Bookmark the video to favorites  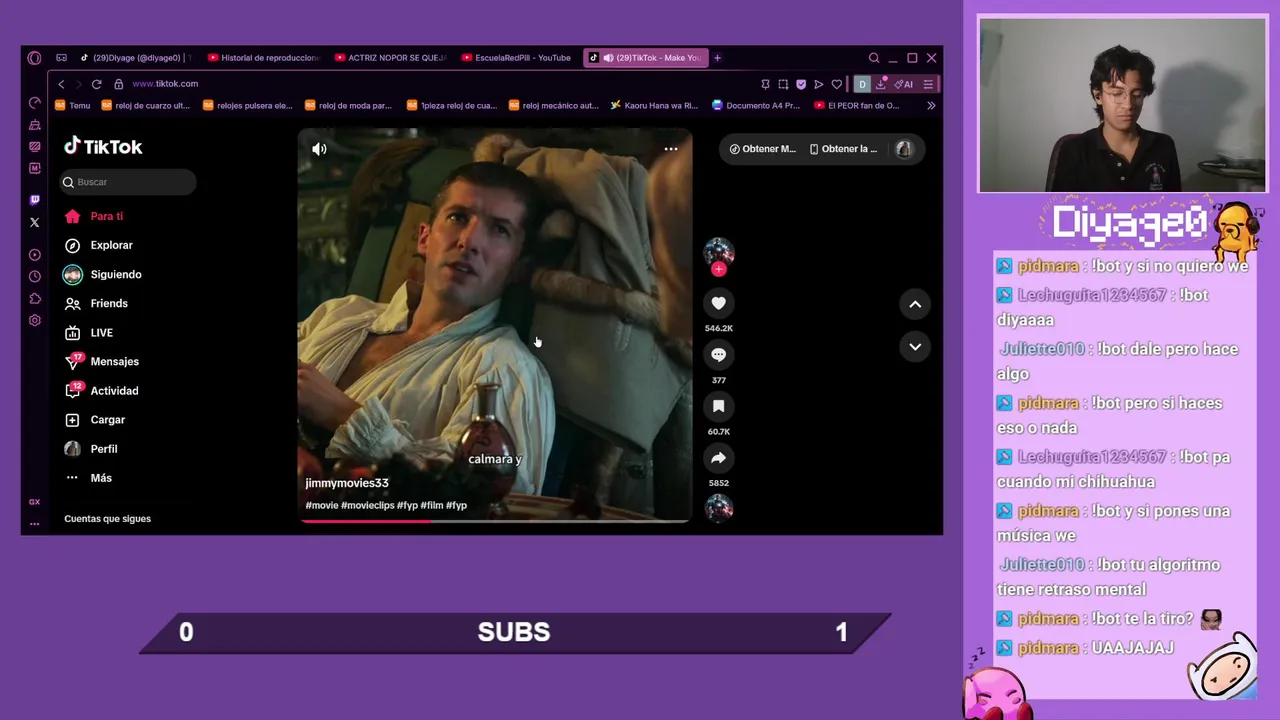pyautogui.click(x=718, y=406)
